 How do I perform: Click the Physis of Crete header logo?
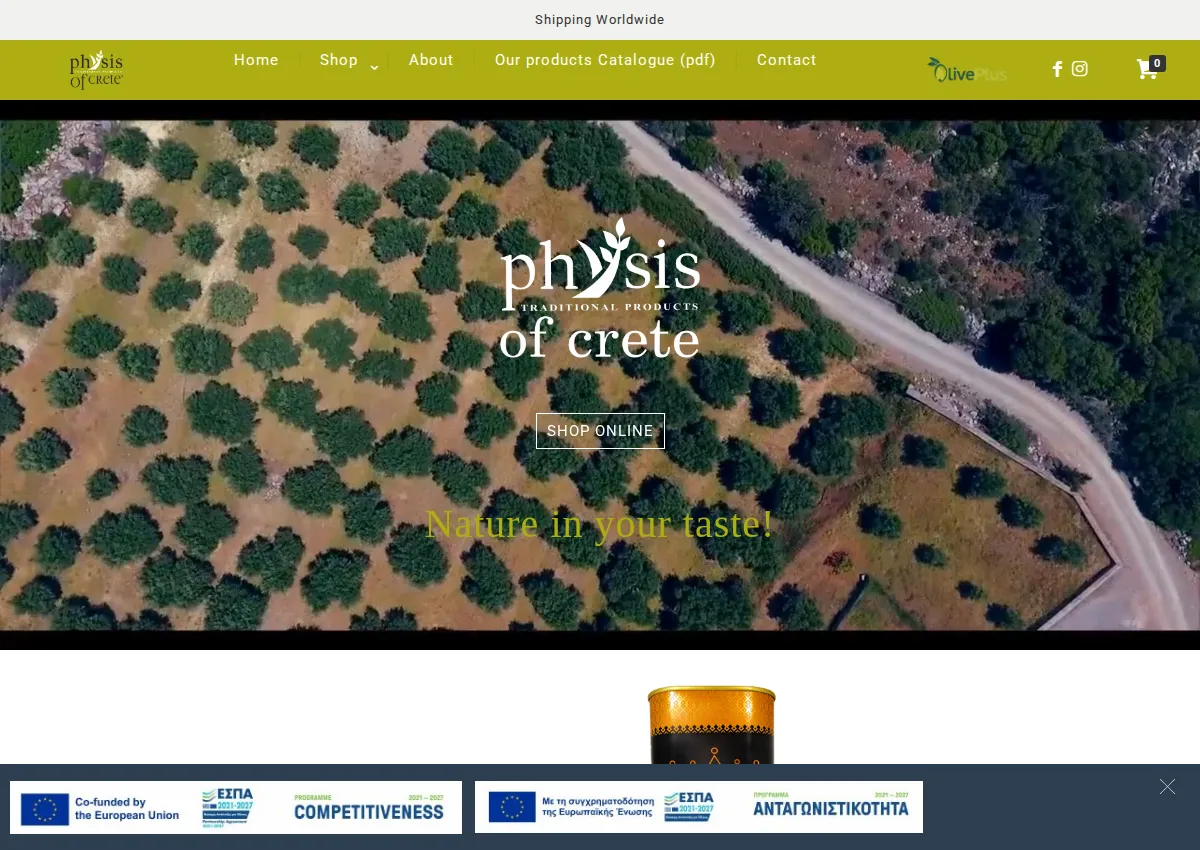pyautogui.click(x=96, y=70)
